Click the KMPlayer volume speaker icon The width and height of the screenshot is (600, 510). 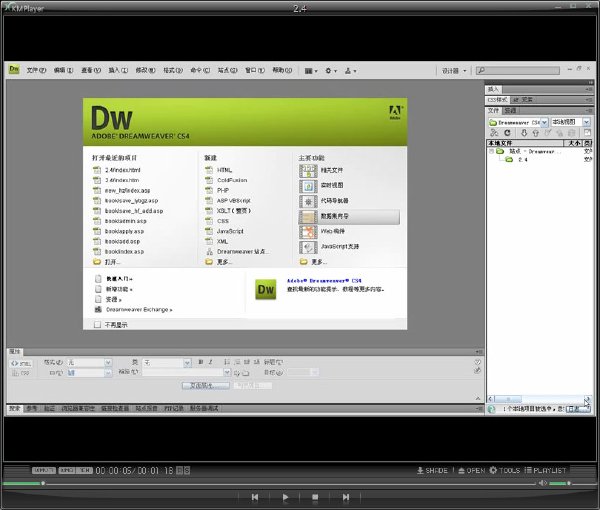(542, 483)
